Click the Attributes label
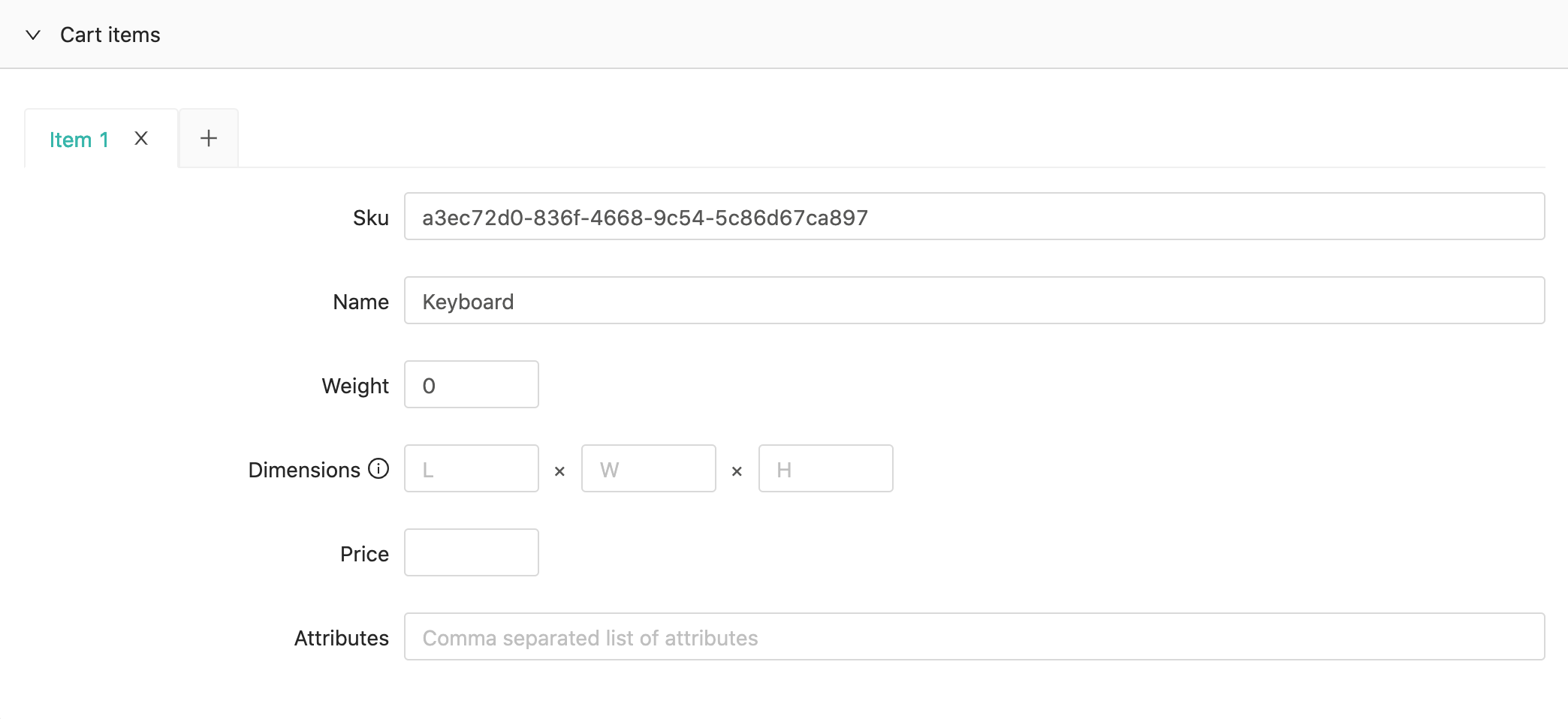The width and height of the screenshot is (1568, 719). click(342, 638)
